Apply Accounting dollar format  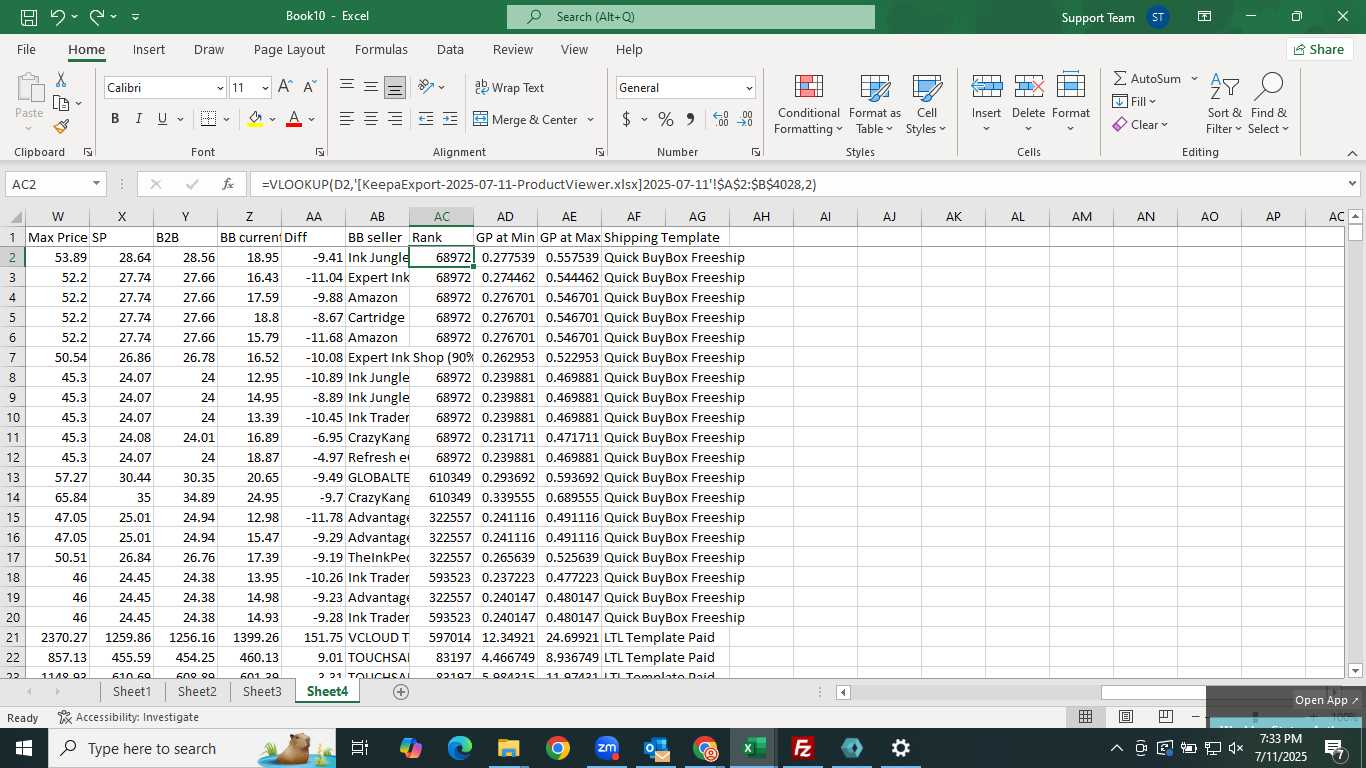[627, 119]
